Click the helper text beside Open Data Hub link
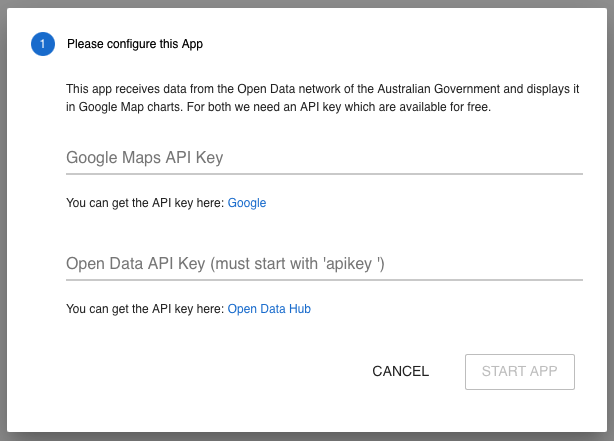The image size is (614, 441). click(145, 309)
